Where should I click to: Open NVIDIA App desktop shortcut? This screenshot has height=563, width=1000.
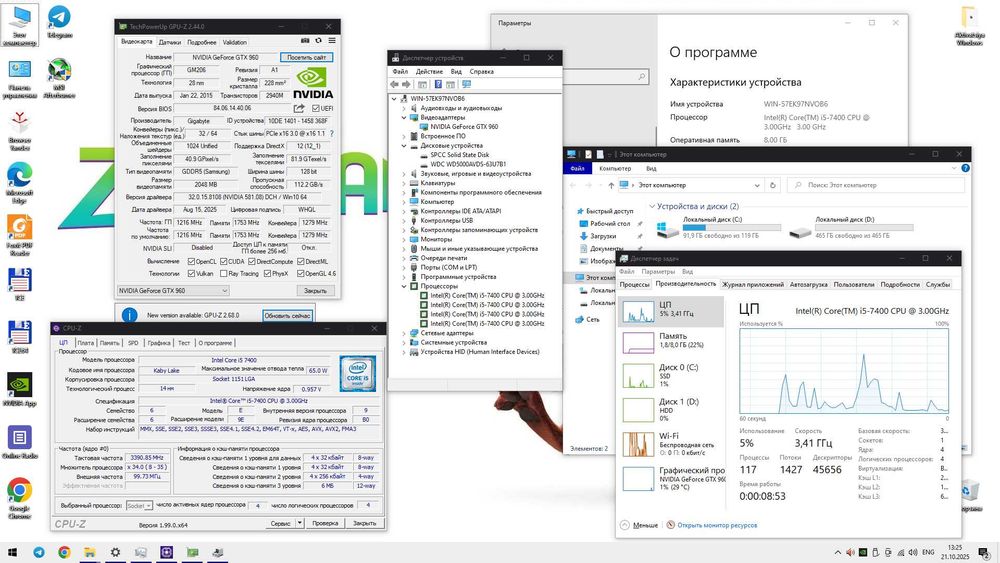pyautogui.click(x=20, y=389)
